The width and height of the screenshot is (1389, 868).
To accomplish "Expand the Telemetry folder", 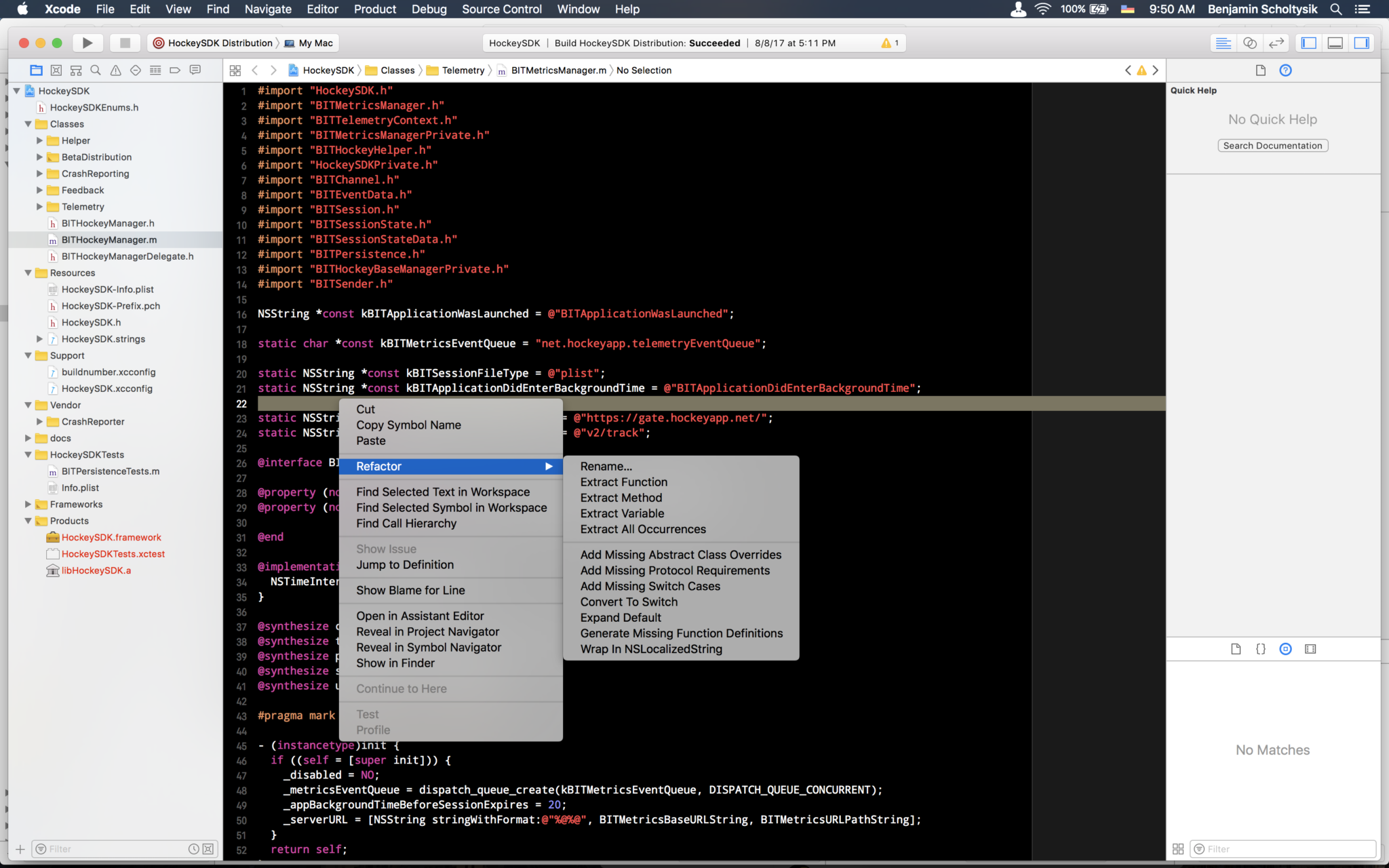I will 39,207.
